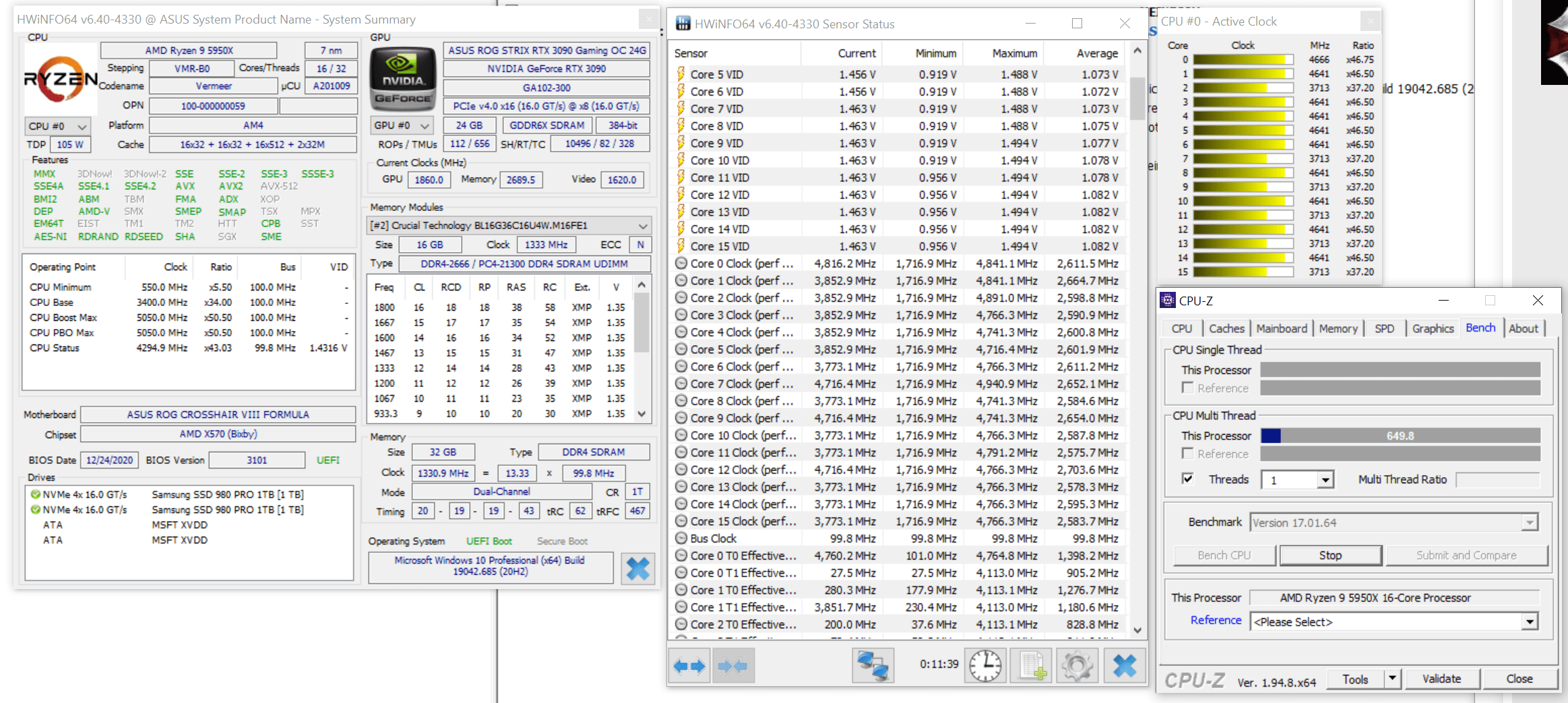The image size is (1568, 703).
Task: Reset sensor min/max with the clock icon
Action: click(985, 666)
